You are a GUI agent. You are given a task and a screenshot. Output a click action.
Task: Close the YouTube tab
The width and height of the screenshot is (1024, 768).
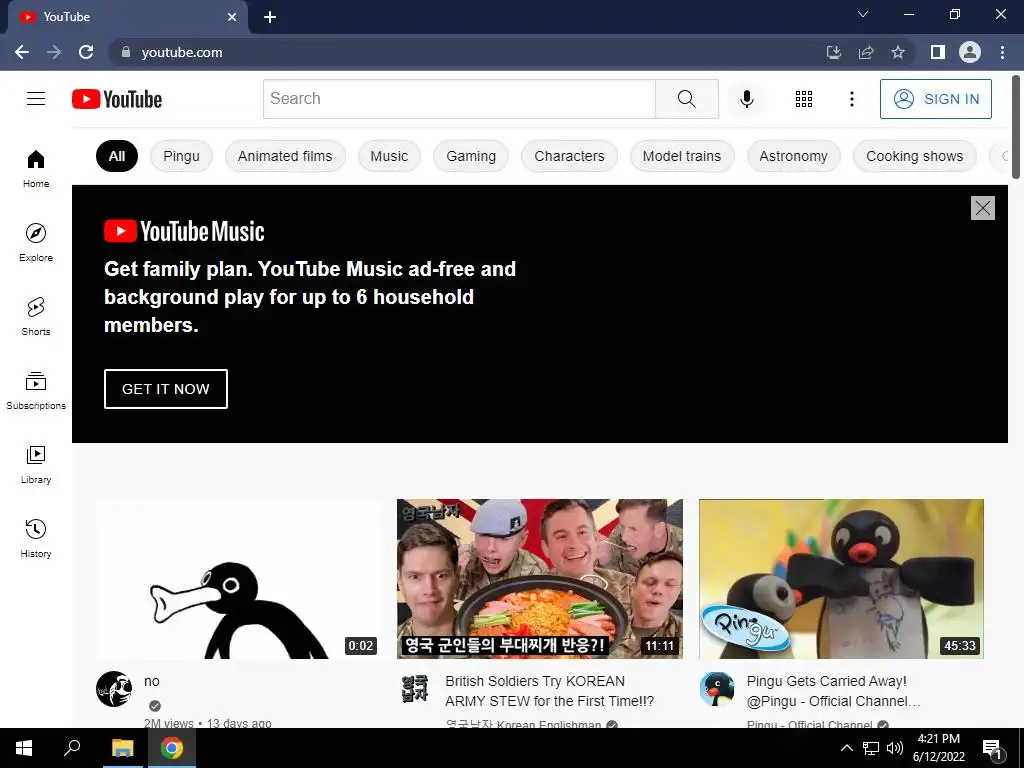pos(232,17)
